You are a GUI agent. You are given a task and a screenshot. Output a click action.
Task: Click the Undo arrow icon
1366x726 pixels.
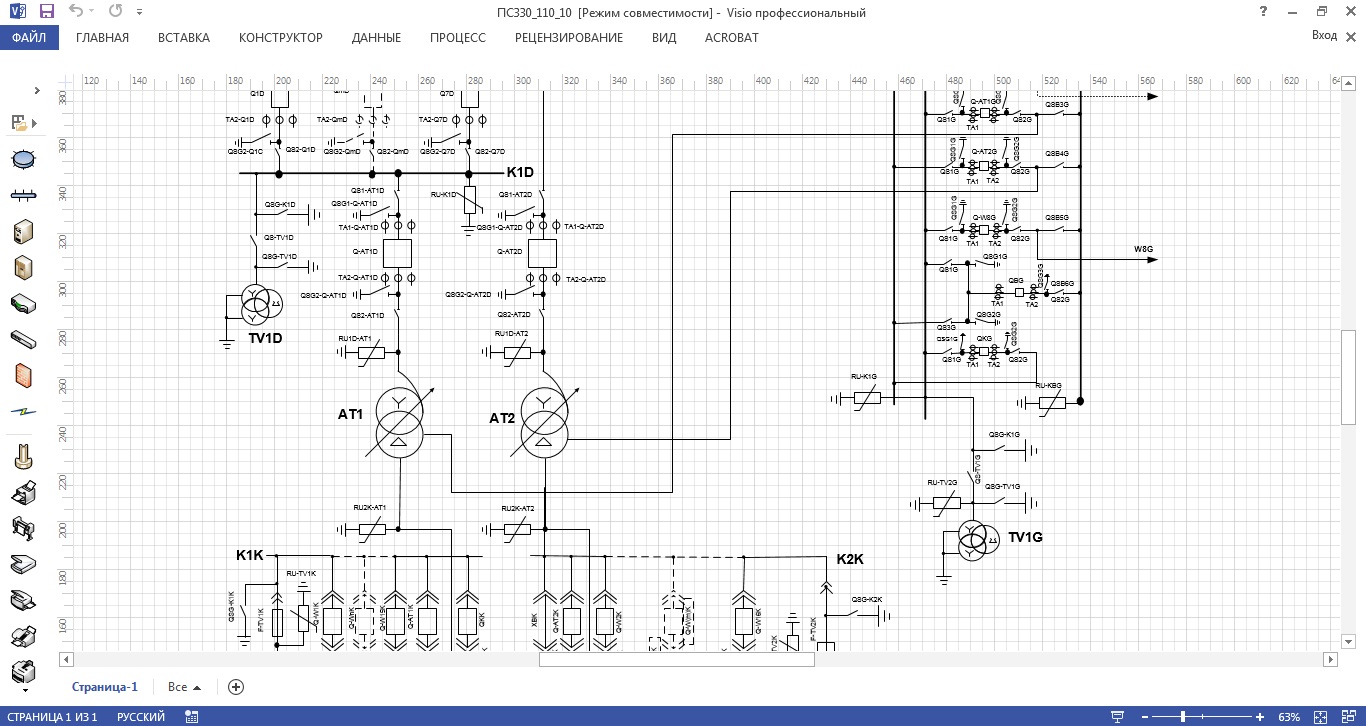pos(76,12)
